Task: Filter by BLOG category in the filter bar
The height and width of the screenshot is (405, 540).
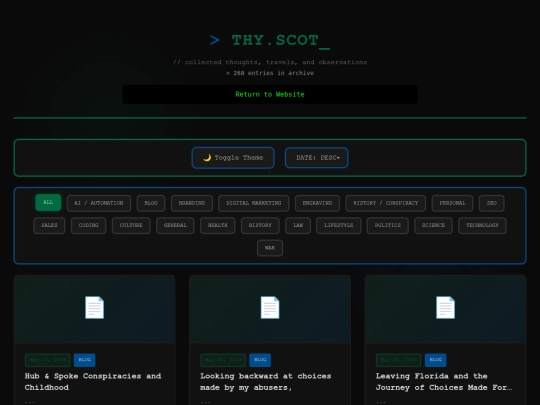Action: point(151,203)
